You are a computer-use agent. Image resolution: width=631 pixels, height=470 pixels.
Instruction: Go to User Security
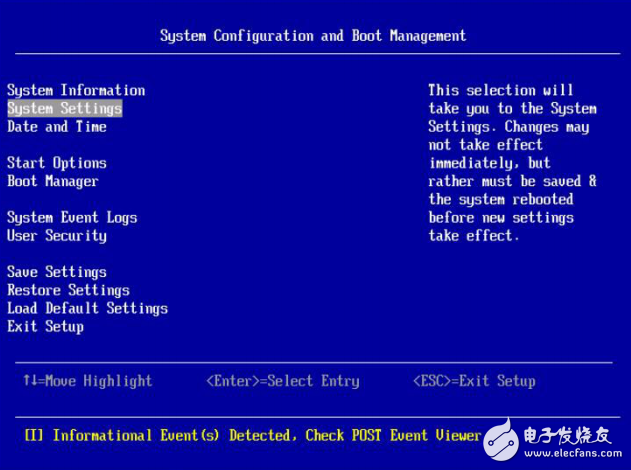56,236
